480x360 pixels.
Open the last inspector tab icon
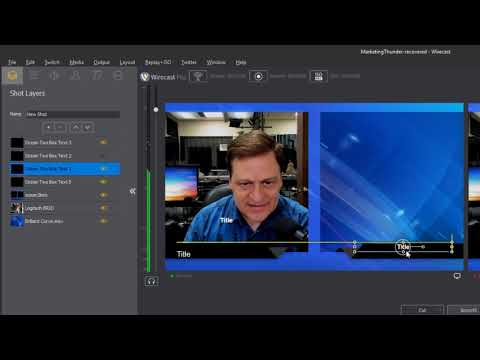[x=117, y=75]
